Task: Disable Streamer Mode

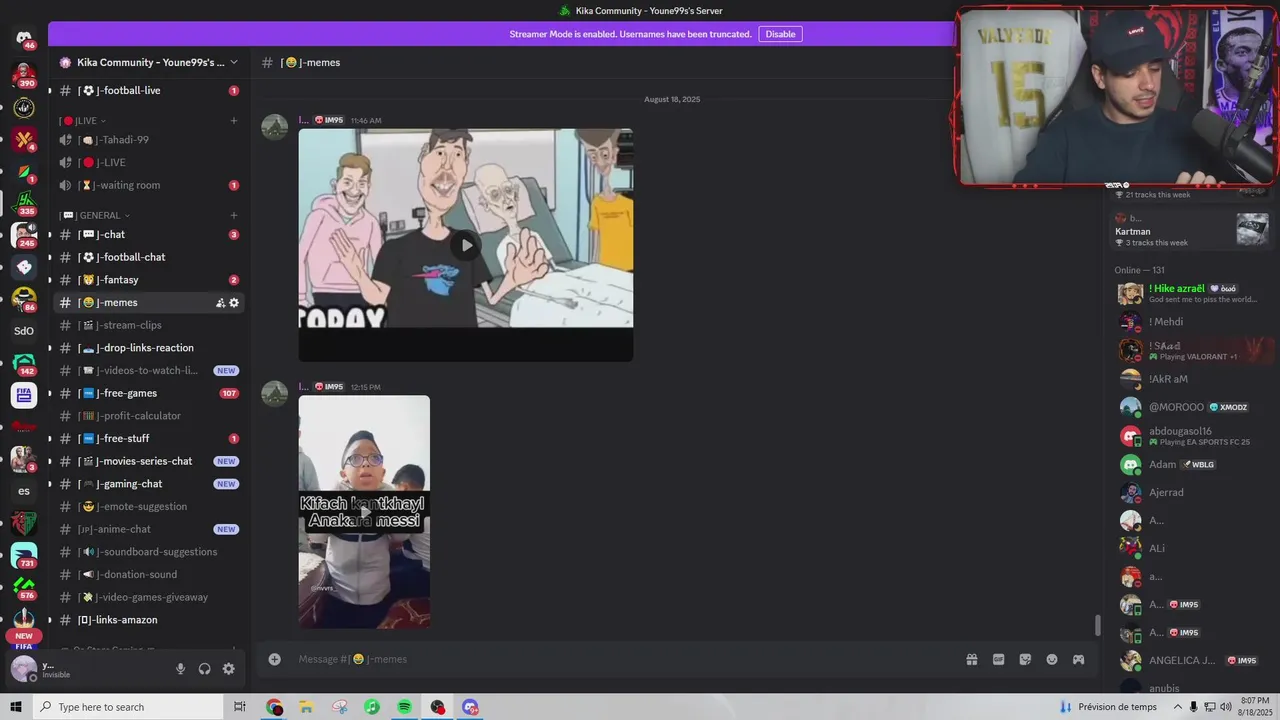Action: [x=780, y=34]
